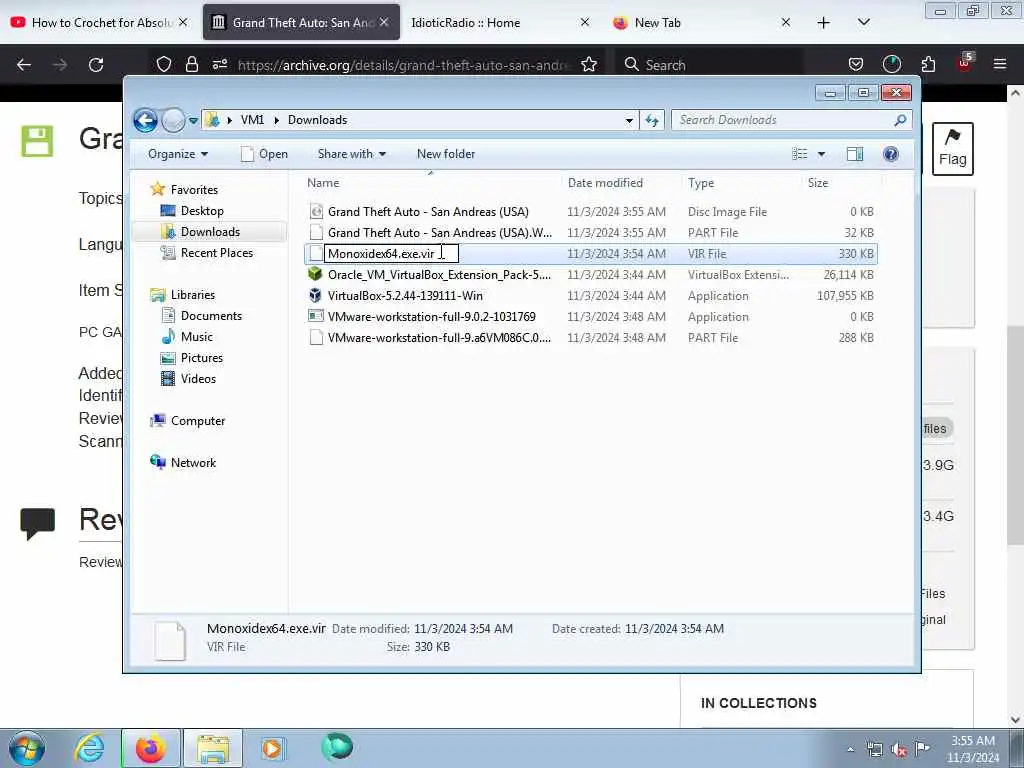The image size is (1024, 768).
Task: Click the Favorites star icon
Action: (x=157, y=189)
